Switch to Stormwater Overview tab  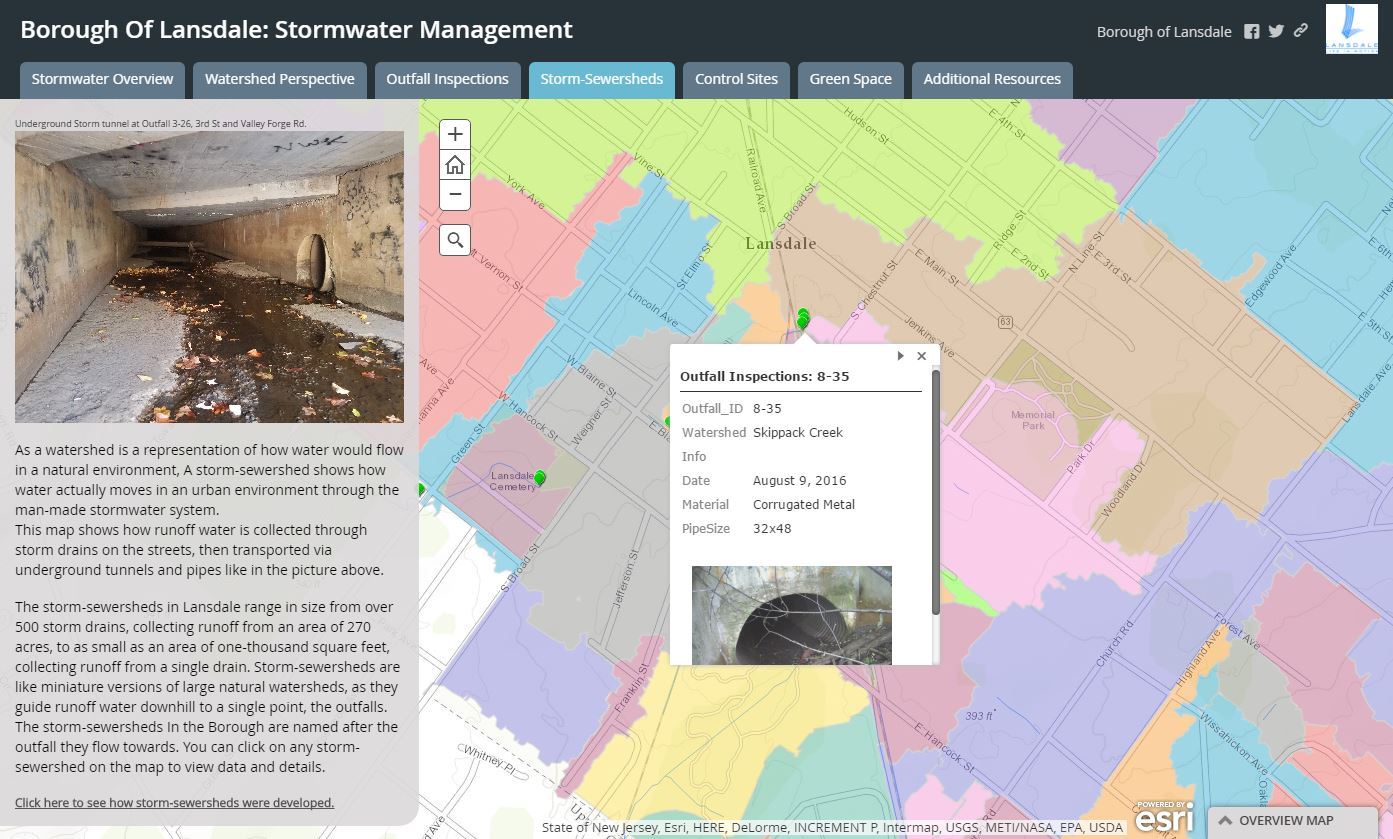pos(102,79)
